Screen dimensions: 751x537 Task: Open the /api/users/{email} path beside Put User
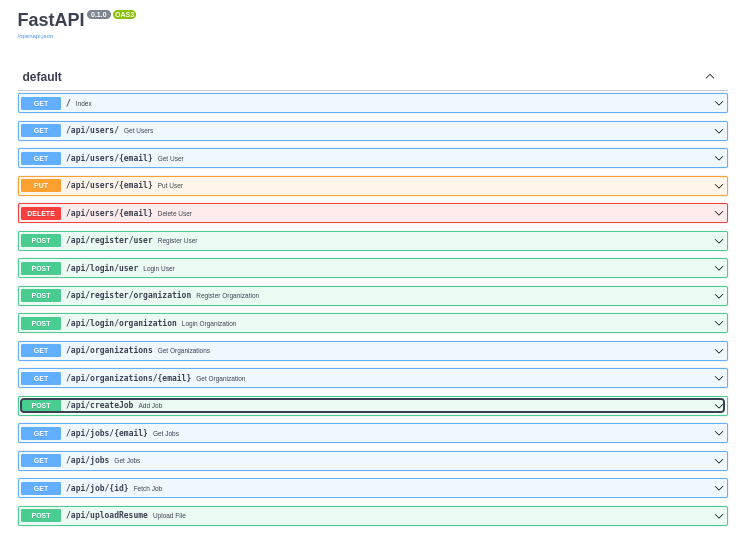coord(109,185)
